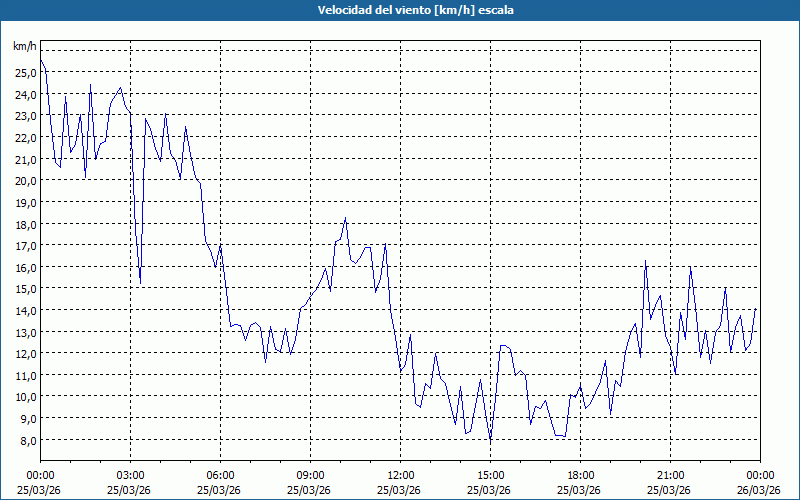Click the 21:00 time axis label
This screenshot has height=500, width=800.
tap(670, 475)
